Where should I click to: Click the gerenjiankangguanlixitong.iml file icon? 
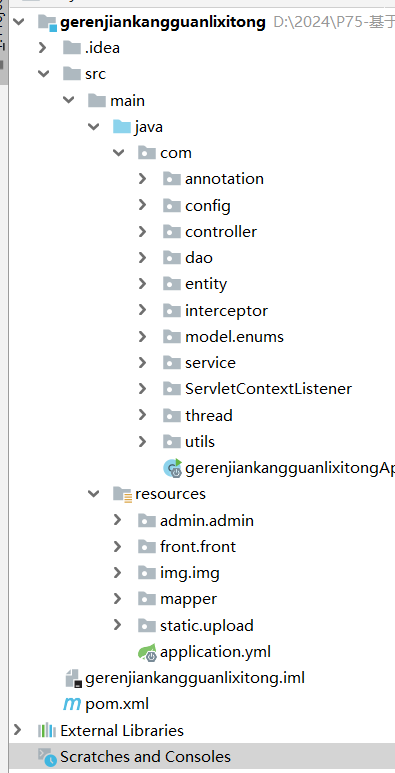pos(72,678)
